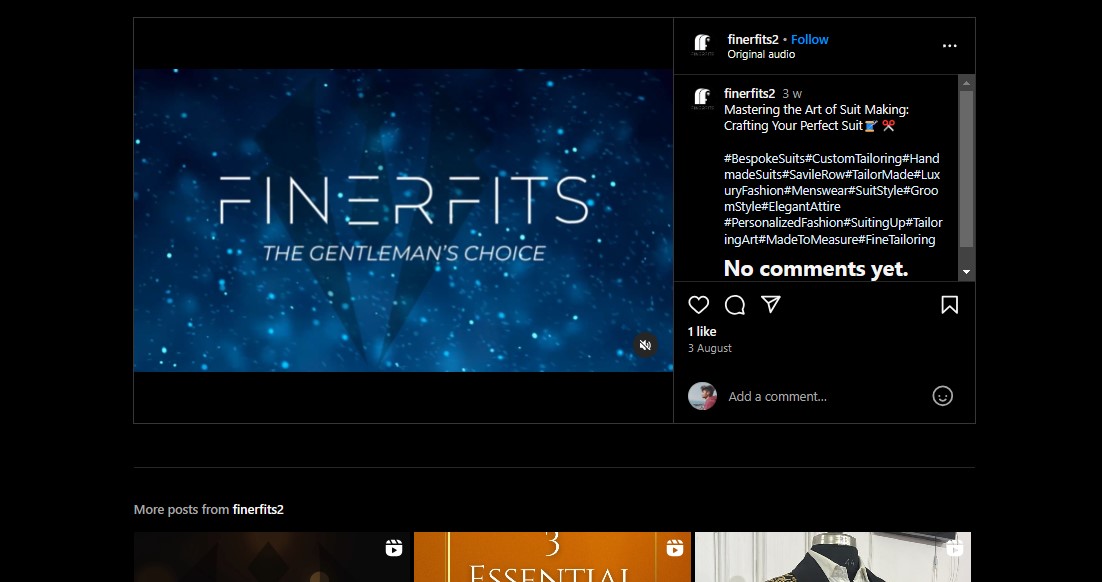Click the finerfits2 avatar beside the caption
1102x582 pixels.
(x=701, y=98)
